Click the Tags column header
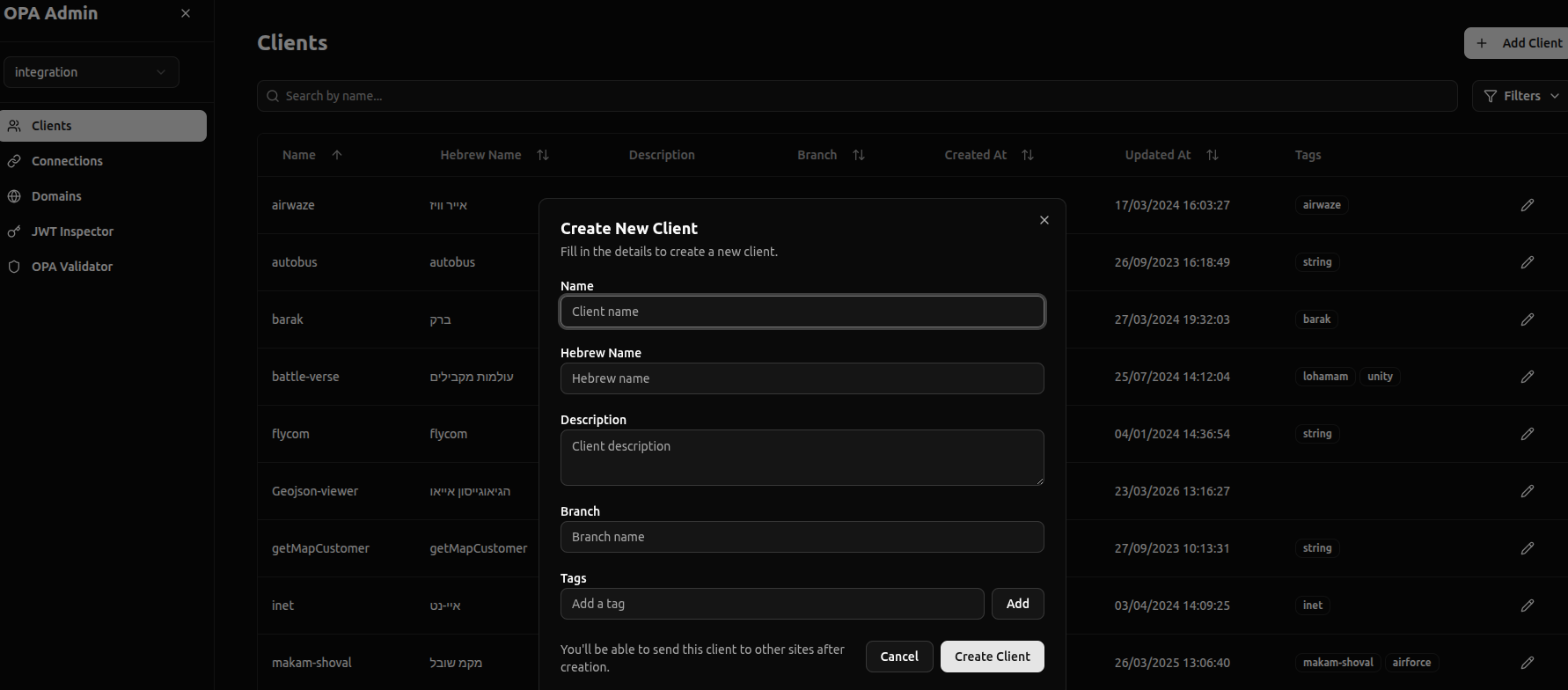 [1308, 155]
